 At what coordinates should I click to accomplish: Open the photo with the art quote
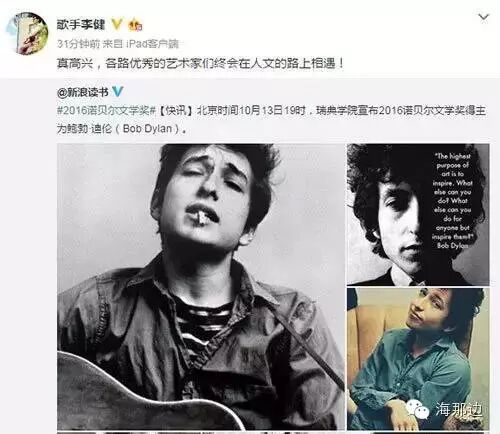pyautogui.click(x=418, y=215)
